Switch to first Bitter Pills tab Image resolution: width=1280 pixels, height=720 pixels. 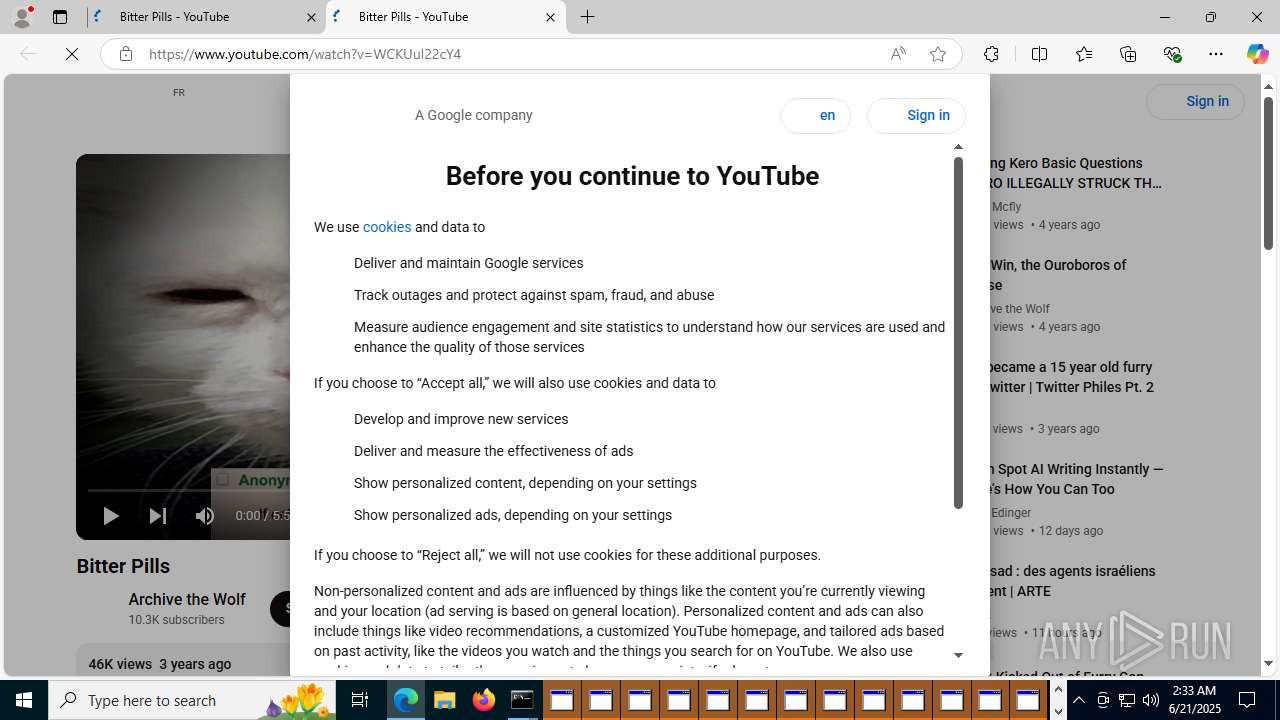coord(206,17)
